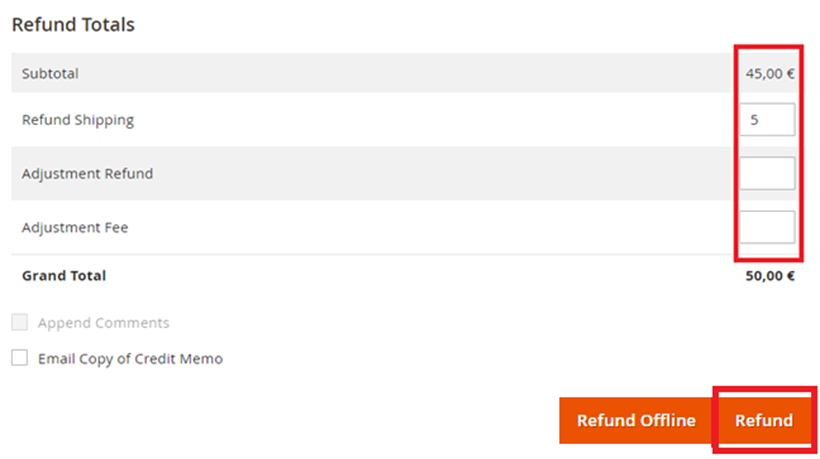
Task: Click the Refund Shipping label text
Action: 78,120
